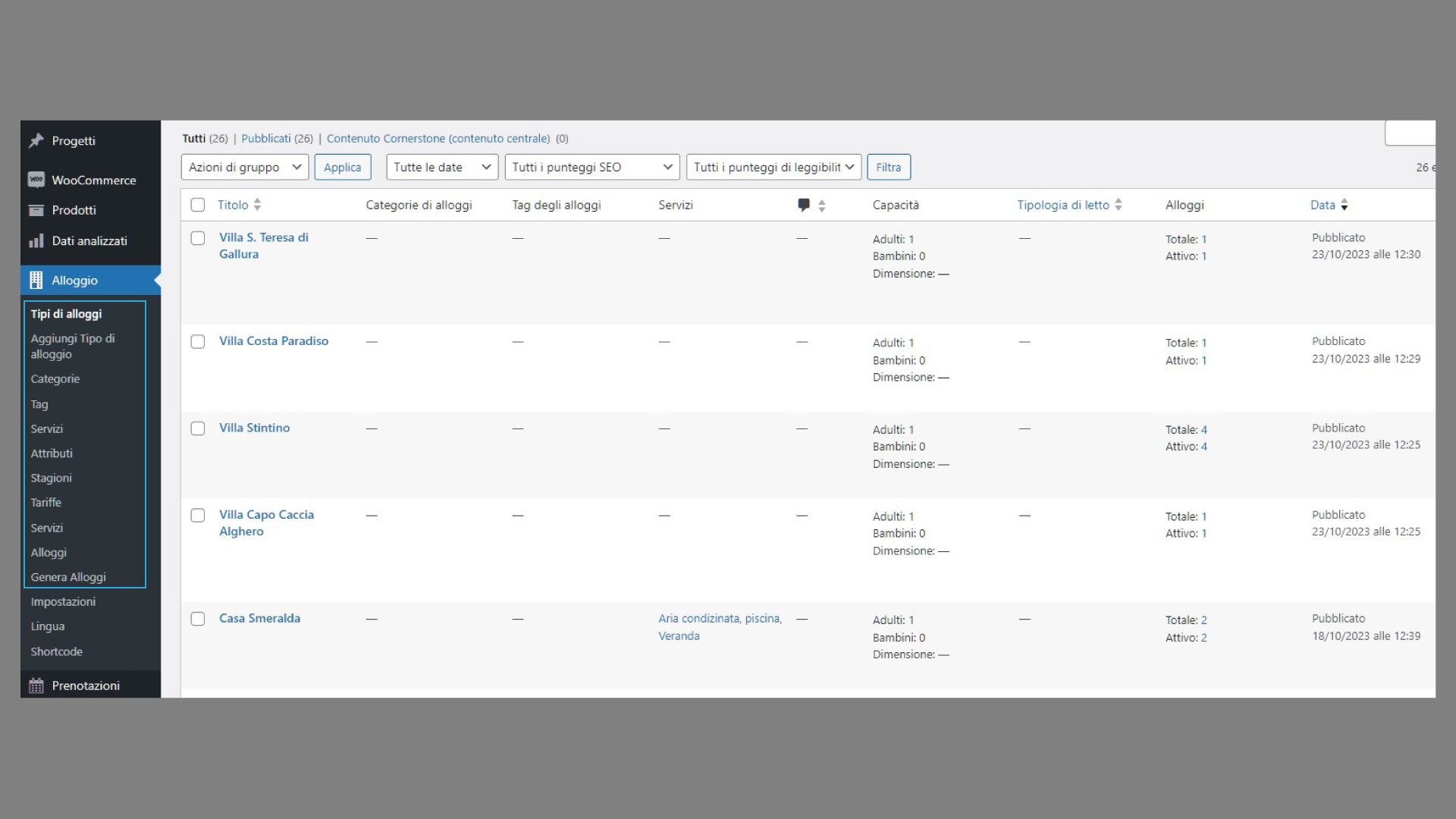Open the Lingua submenu item
1456x819 pixels.
tap(48, 626)
